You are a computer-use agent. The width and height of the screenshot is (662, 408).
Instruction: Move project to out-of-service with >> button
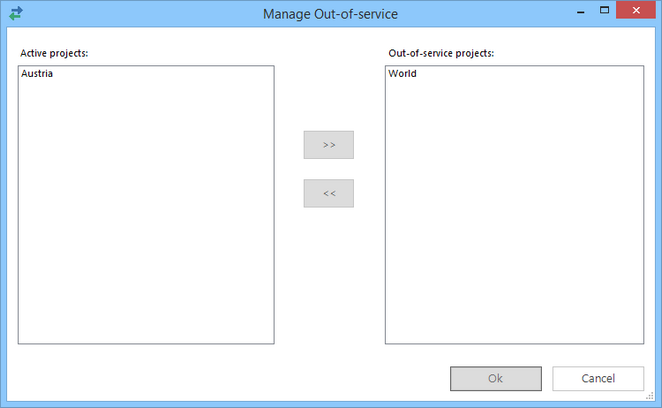(x=328, y=145)
